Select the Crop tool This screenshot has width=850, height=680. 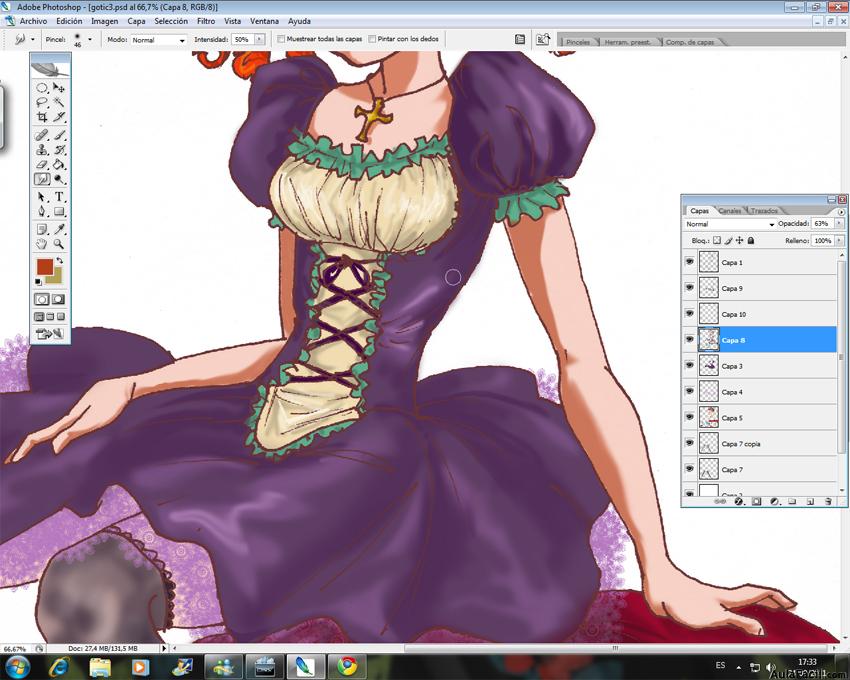[x=42, y=117]
